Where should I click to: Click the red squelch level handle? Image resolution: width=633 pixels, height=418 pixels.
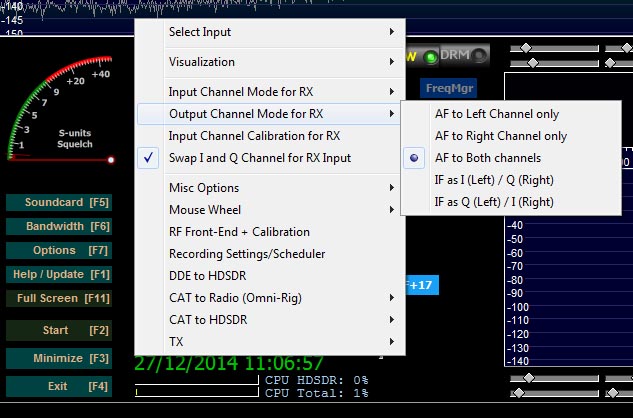tap(111, 160)
